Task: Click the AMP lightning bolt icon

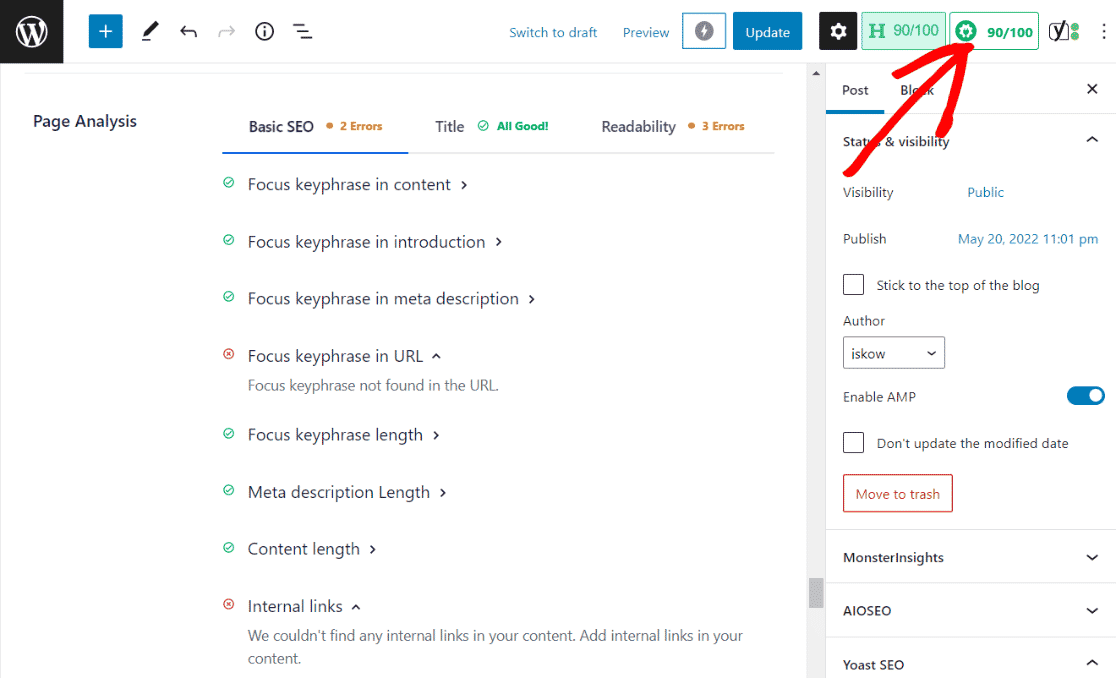Action: point(703,32)
